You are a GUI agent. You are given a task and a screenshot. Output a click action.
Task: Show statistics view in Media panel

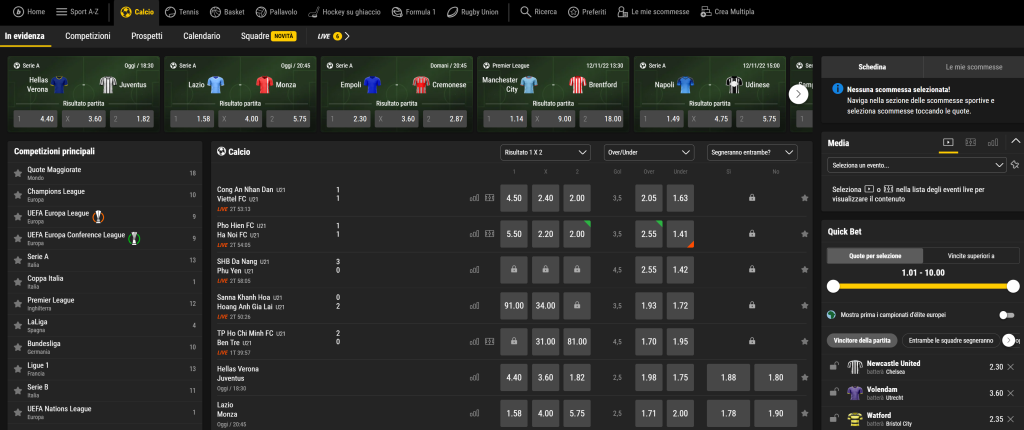(993, 142)
